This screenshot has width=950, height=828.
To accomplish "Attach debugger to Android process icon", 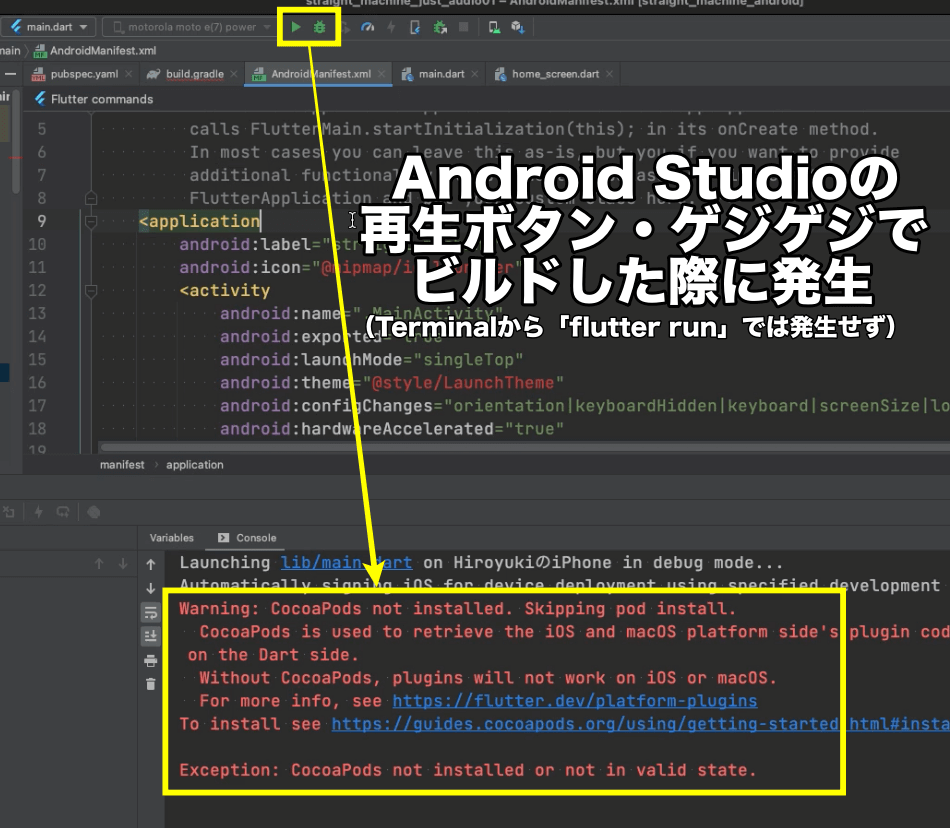I will pyautogui.click(x=440, y=27).
